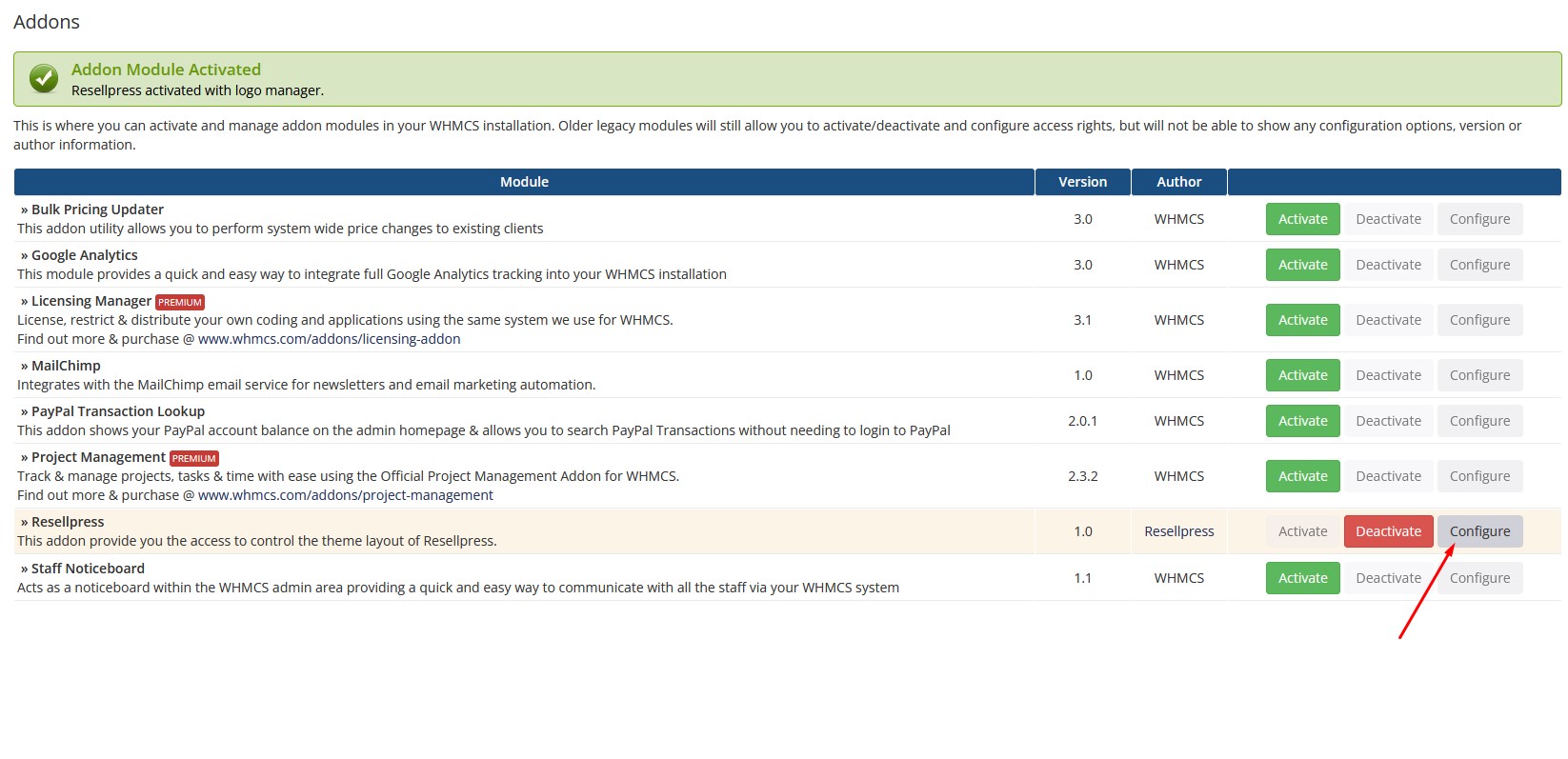Image resolution: width=1568 pixels, height=759 pixels.
Task: Deactivate the Resellpress addon
Action: [1388, 531]
